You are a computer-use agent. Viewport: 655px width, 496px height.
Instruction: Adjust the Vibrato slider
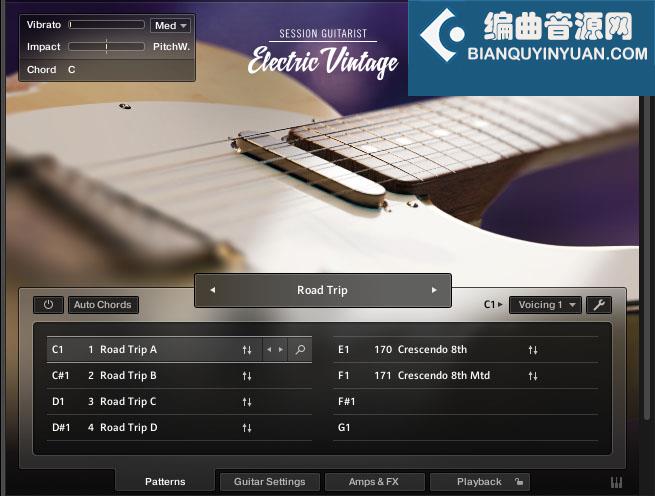(x=107, y=25)
